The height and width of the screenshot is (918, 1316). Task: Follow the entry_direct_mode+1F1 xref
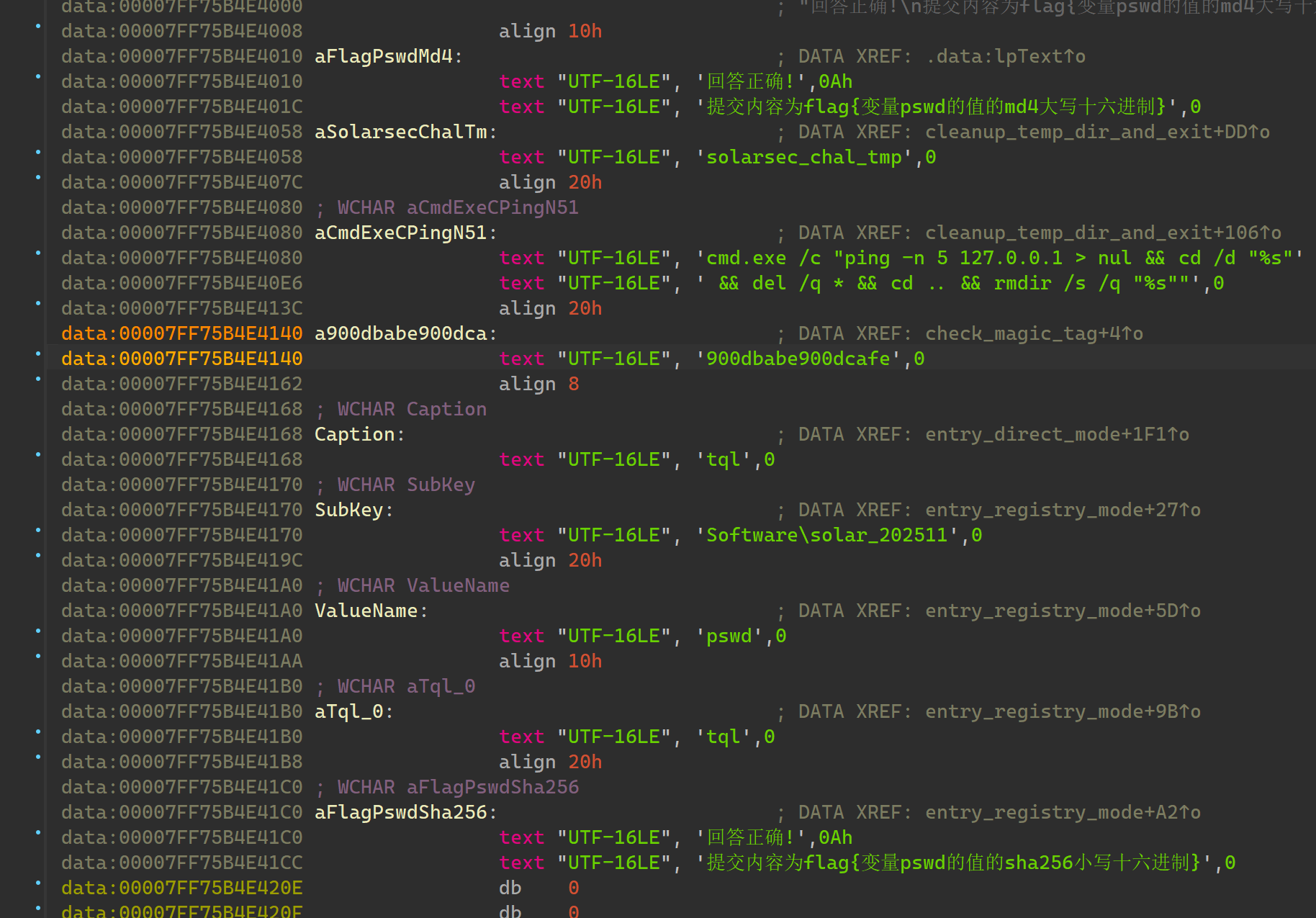(x=1056, y=434)
